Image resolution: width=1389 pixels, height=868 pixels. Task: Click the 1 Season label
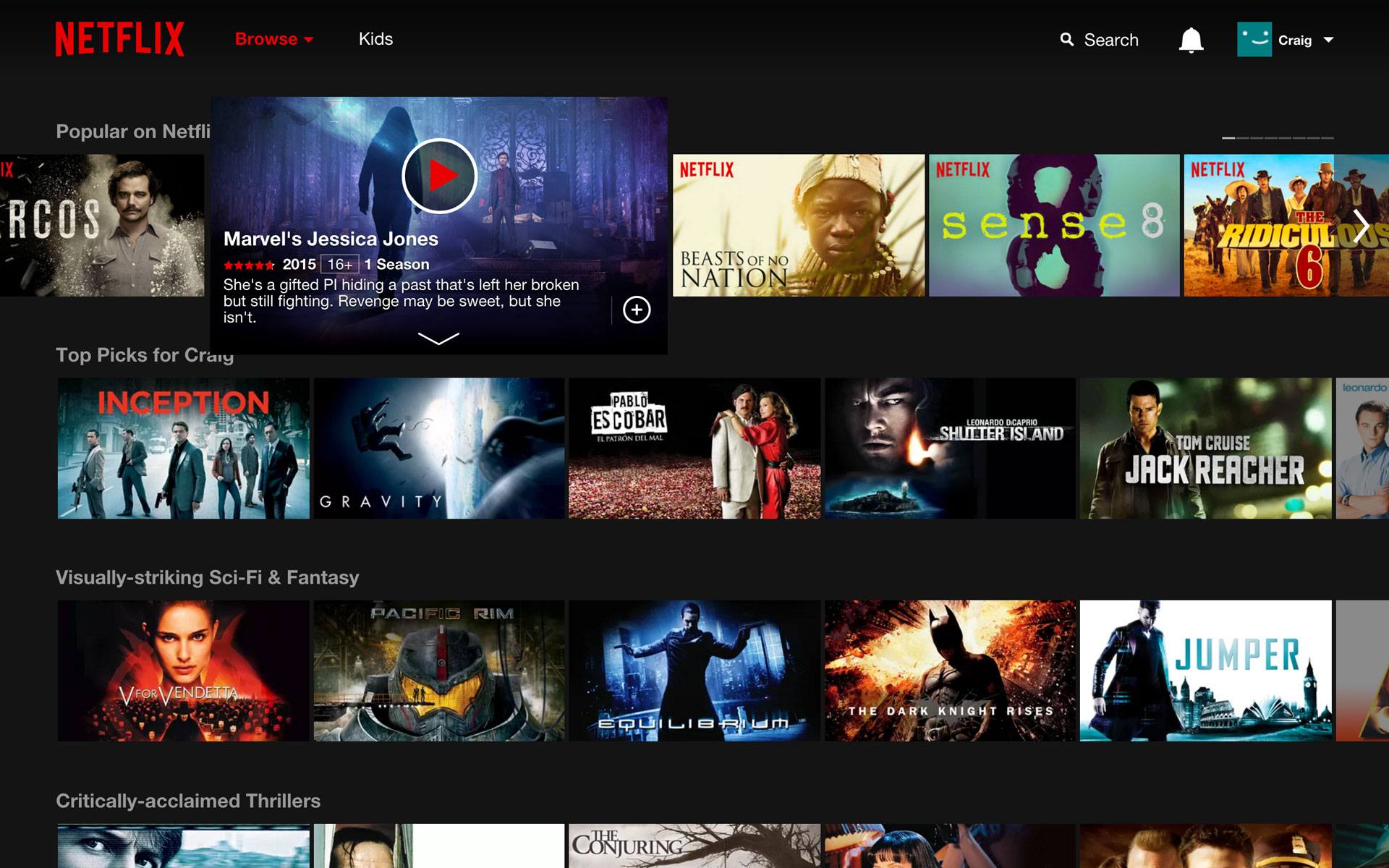pos(396,265)
